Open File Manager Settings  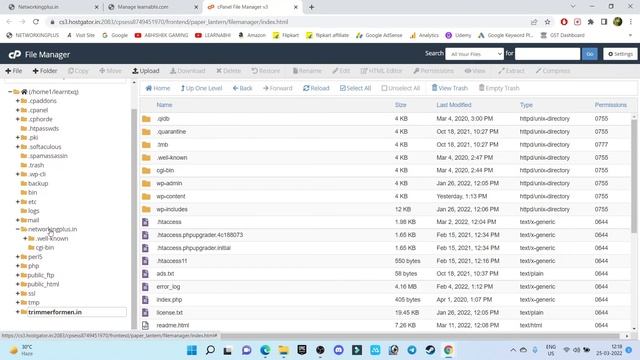click(x=620, y=54)
